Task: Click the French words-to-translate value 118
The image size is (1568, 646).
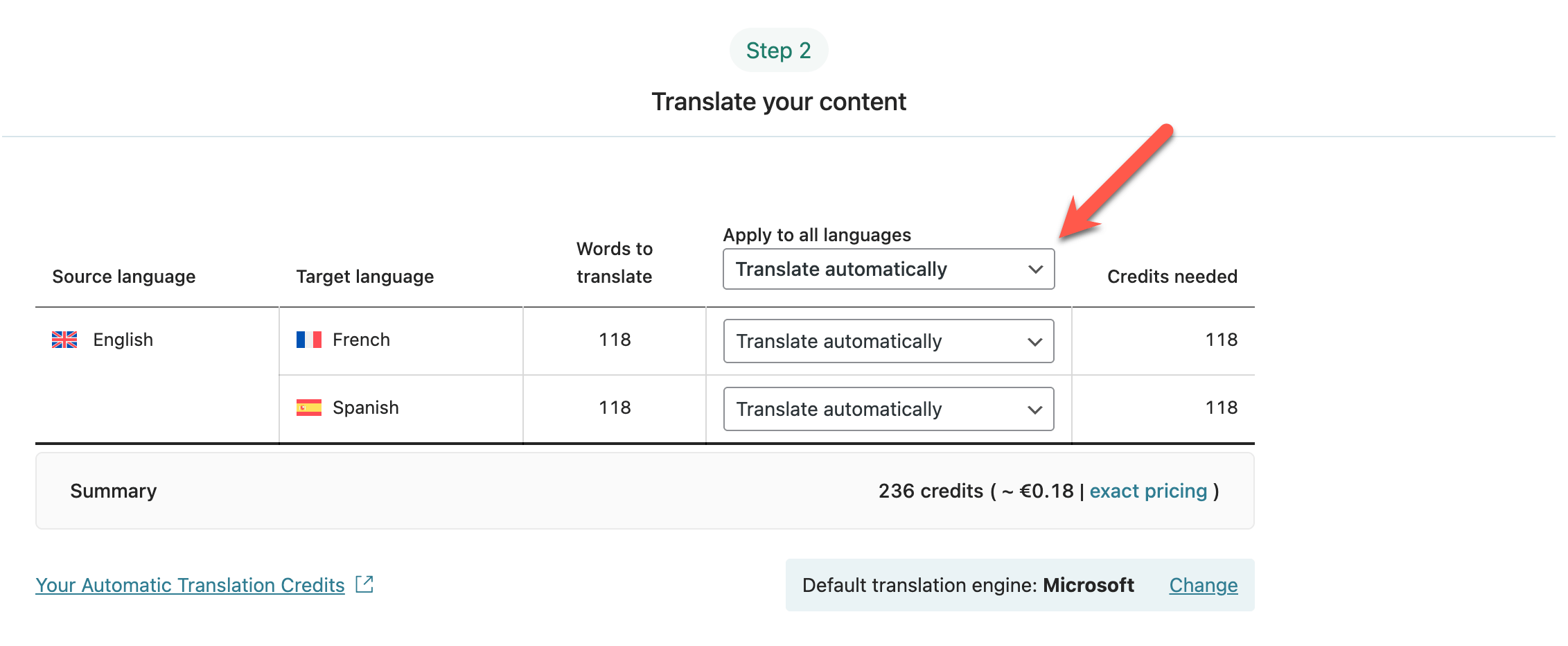Action: tap(615, 340)
